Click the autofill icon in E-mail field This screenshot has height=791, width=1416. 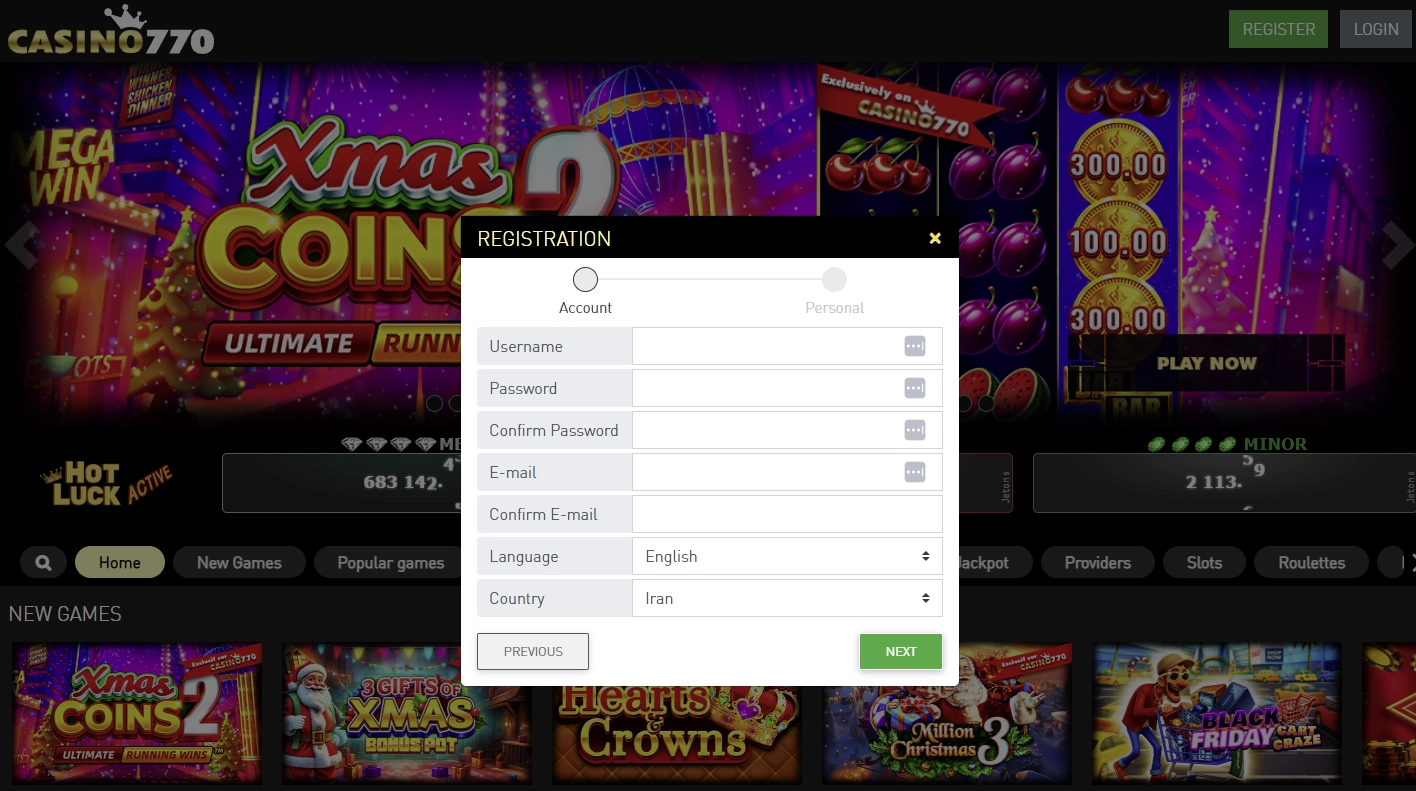pyautogui.click(x=915, y=472)
